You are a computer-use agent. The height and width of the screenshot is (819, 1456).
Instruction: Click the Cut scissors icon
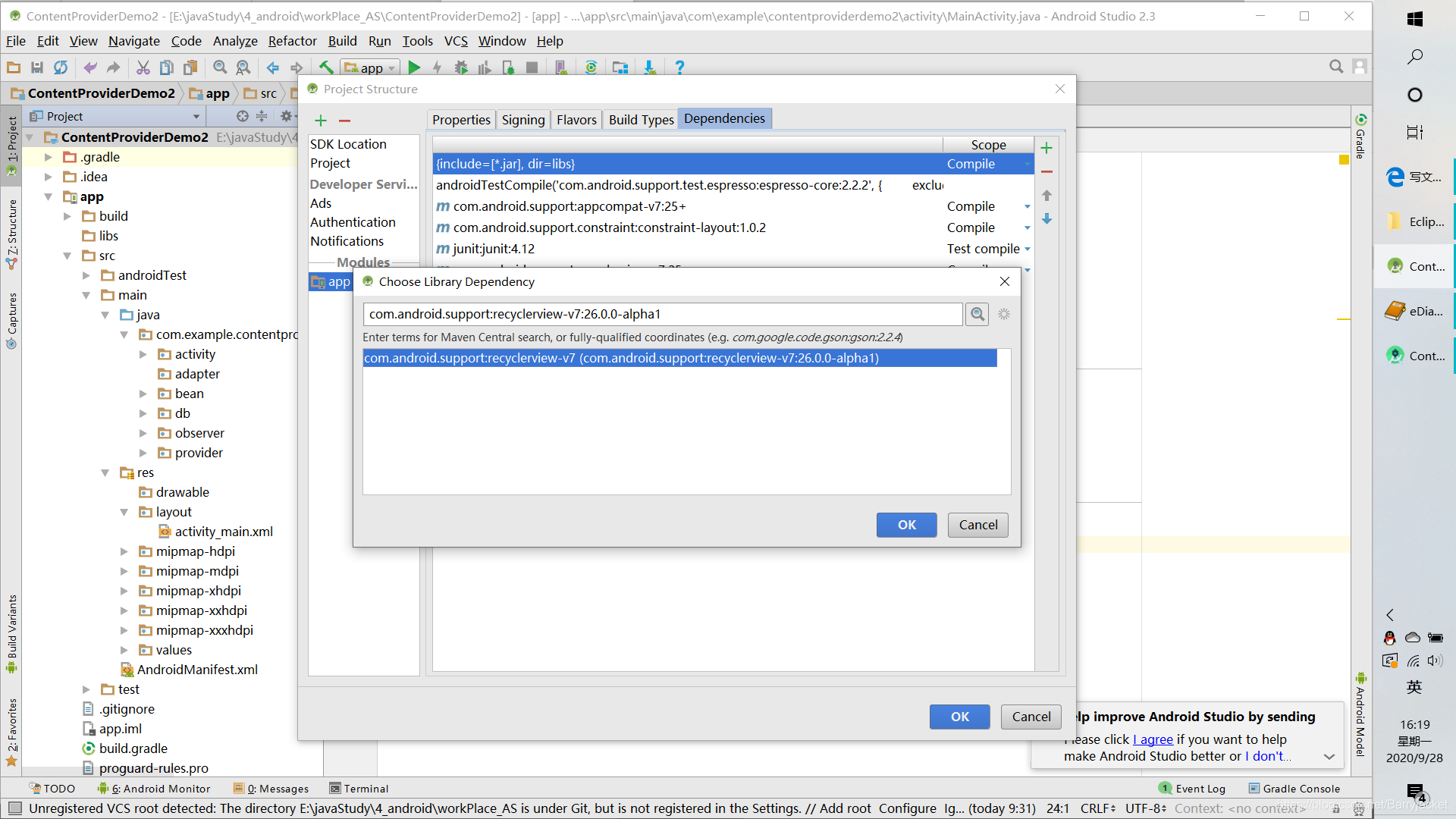tap(143, 67)
